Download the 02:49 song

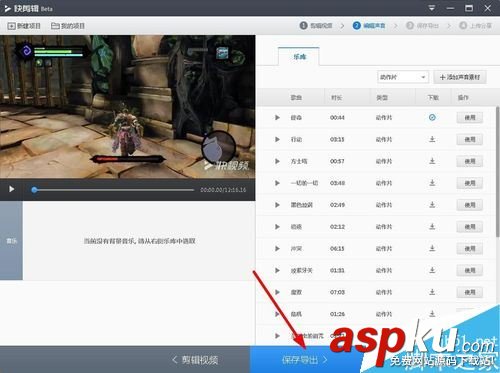432,205
